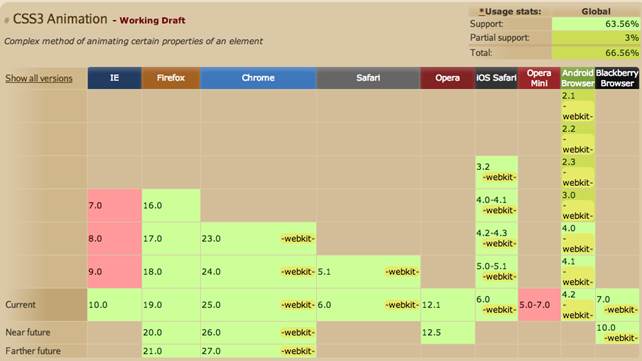Screen dimensions: 642x361
Task: Select the IE browser column header
Action: pos(114,78)
